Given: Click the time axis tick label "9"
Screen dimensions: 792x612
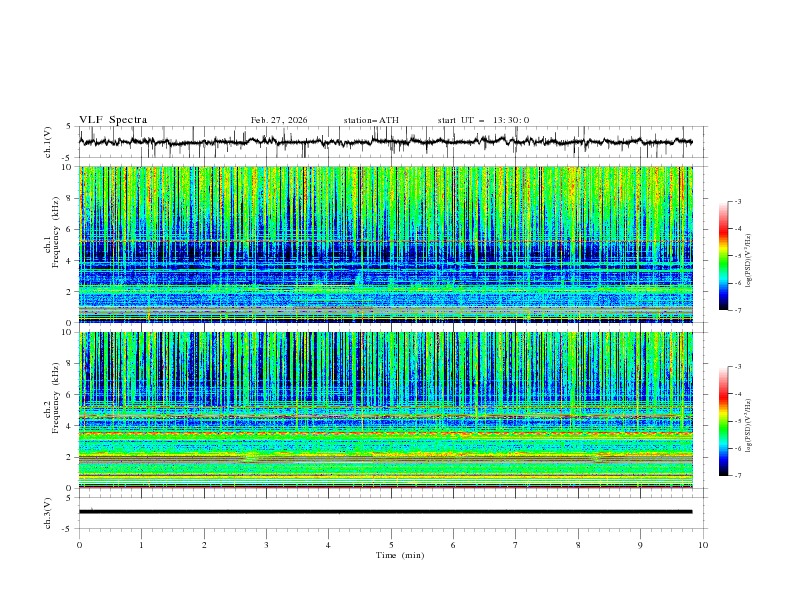Looking at the screenshot, I should (640, 545).
